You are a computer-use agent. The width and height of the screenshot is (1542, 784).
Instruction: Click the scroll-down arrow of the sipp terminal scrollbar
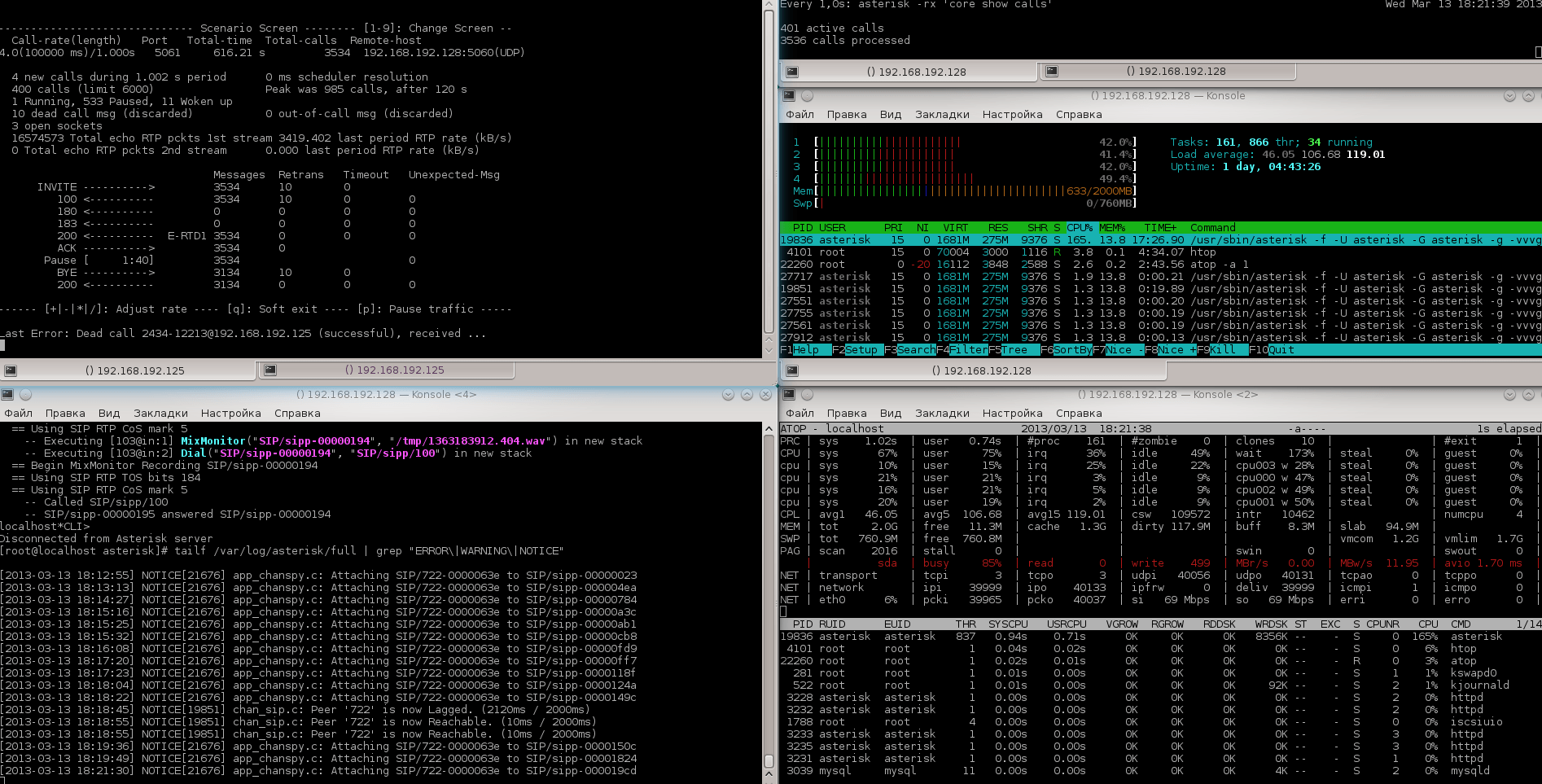(769, 351)
